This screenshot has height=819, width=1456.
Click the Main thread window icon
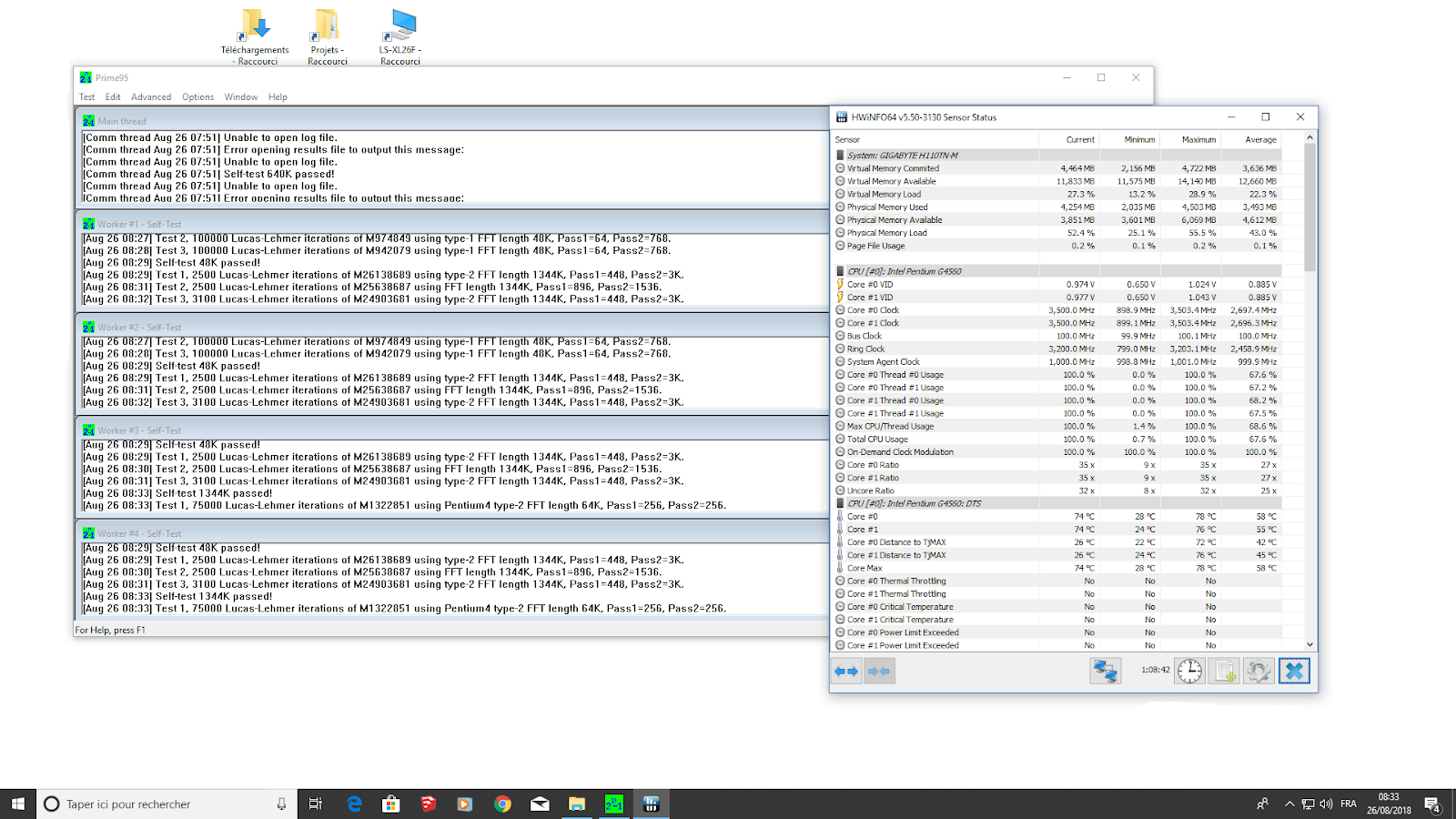click(89, 121)
